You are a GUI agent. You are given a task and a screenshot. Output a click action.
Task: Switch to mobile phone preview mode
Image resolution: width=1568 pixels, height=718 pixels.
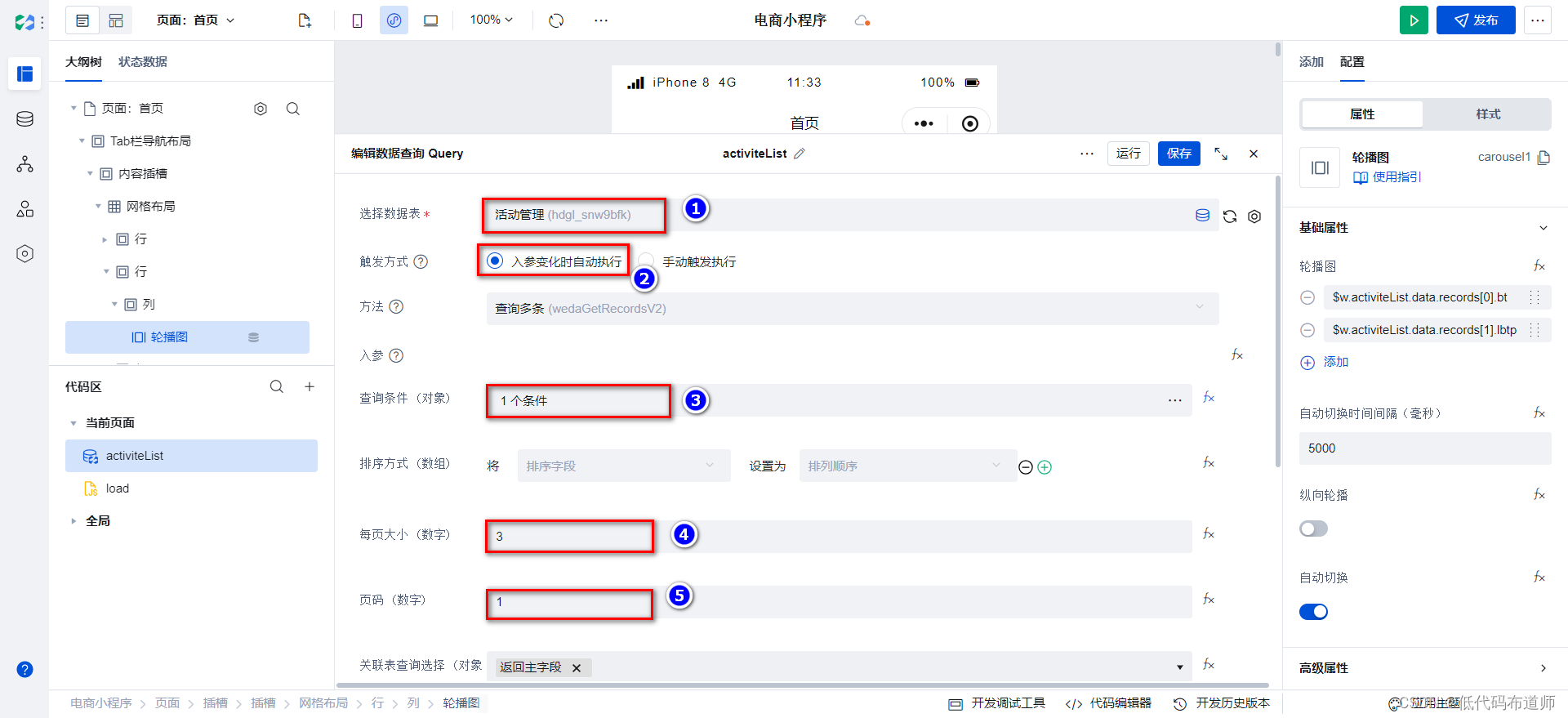coord(357,20)
